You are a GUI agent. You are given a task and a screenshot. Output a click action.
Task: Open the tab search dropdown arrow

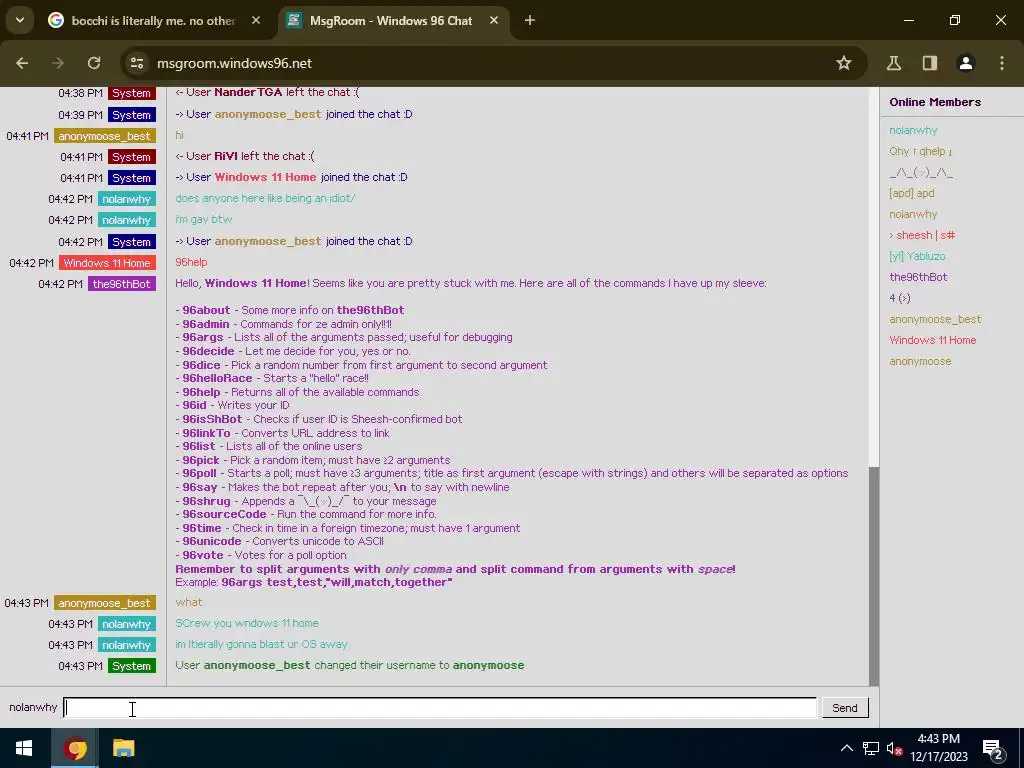pos(20,20)
